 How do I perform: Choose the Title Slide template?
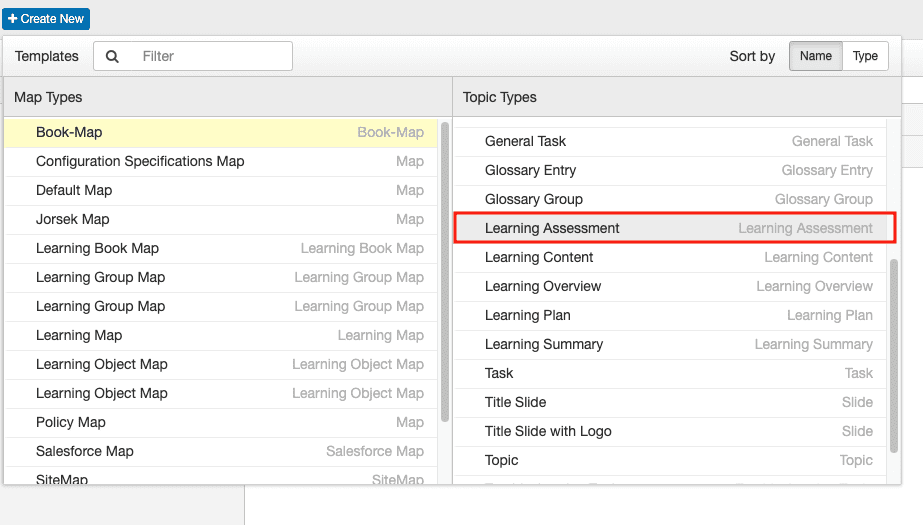point(670,402)
